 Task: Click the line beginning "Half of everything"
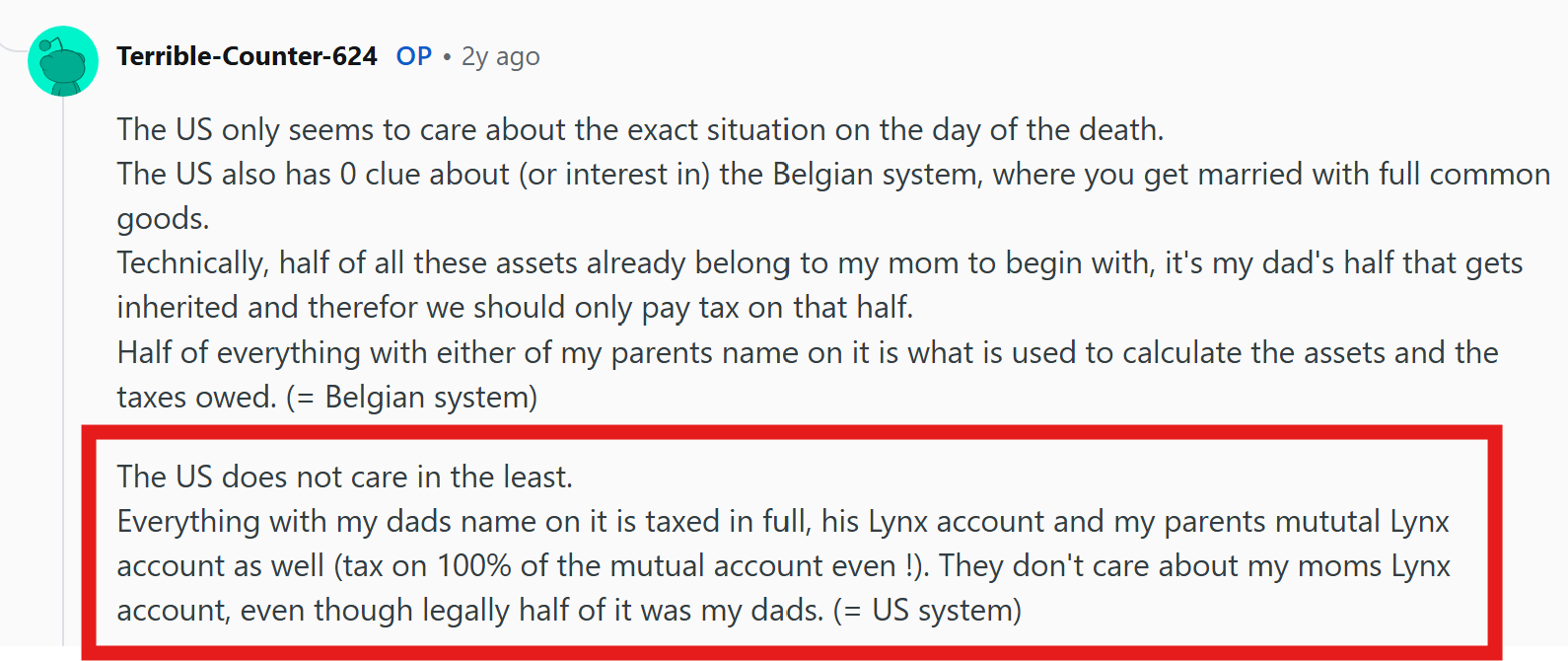(x=807, y=352)
